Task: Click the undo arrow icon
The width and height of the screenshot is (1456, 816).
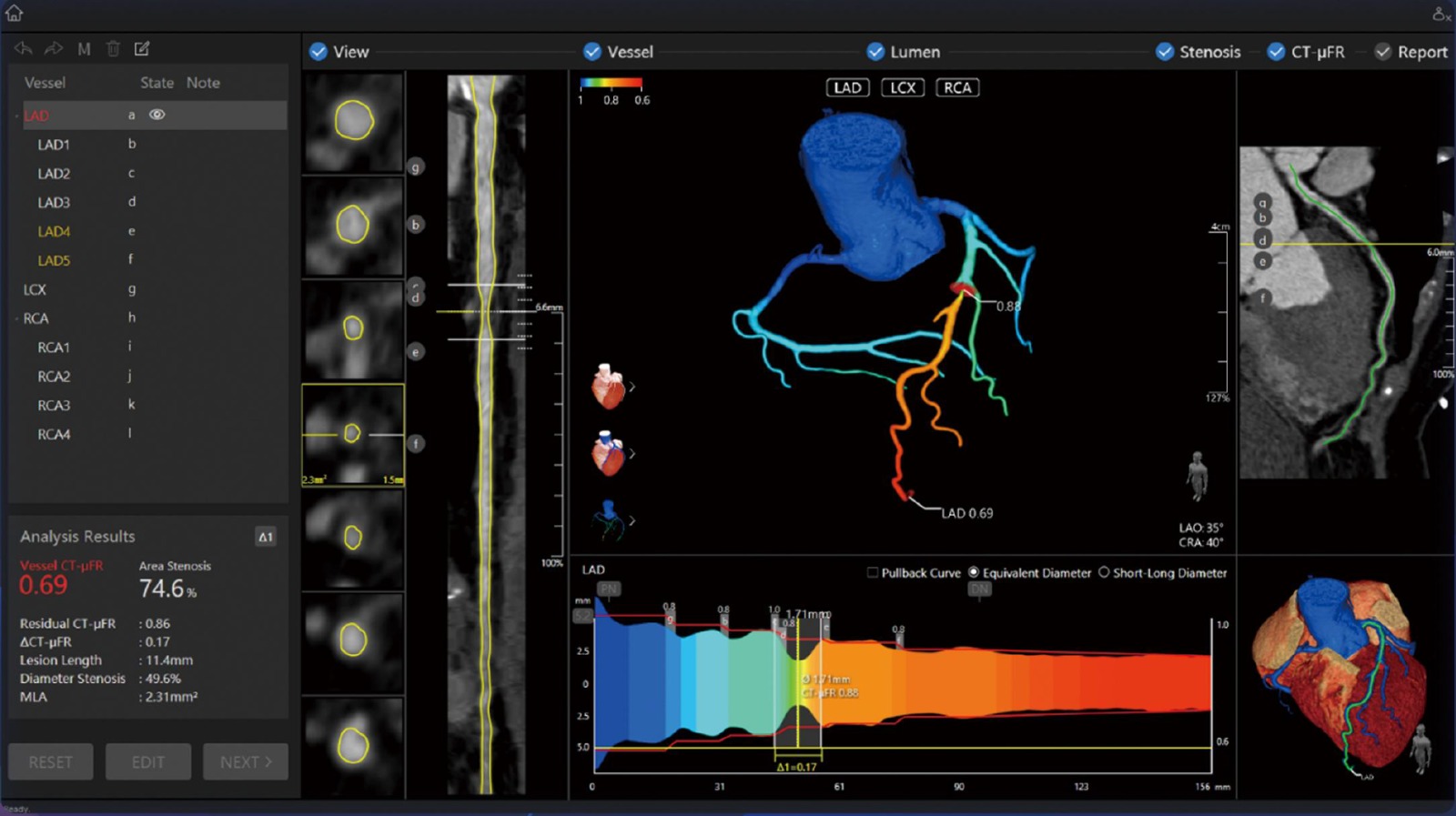Action: [24, 49]
